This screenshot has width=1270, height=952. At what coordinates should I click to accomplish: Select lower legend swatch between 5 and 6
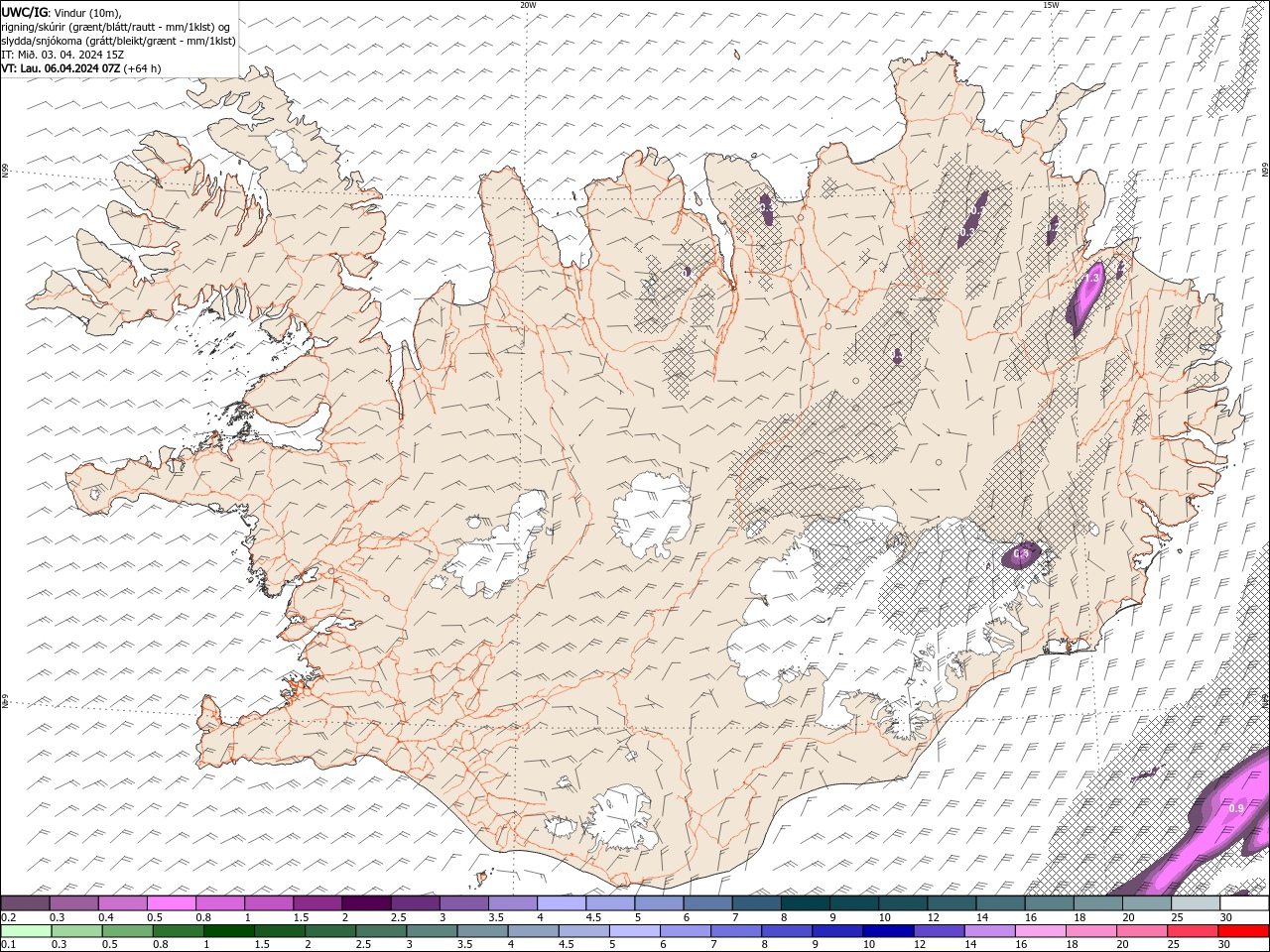tap(635, 931)
